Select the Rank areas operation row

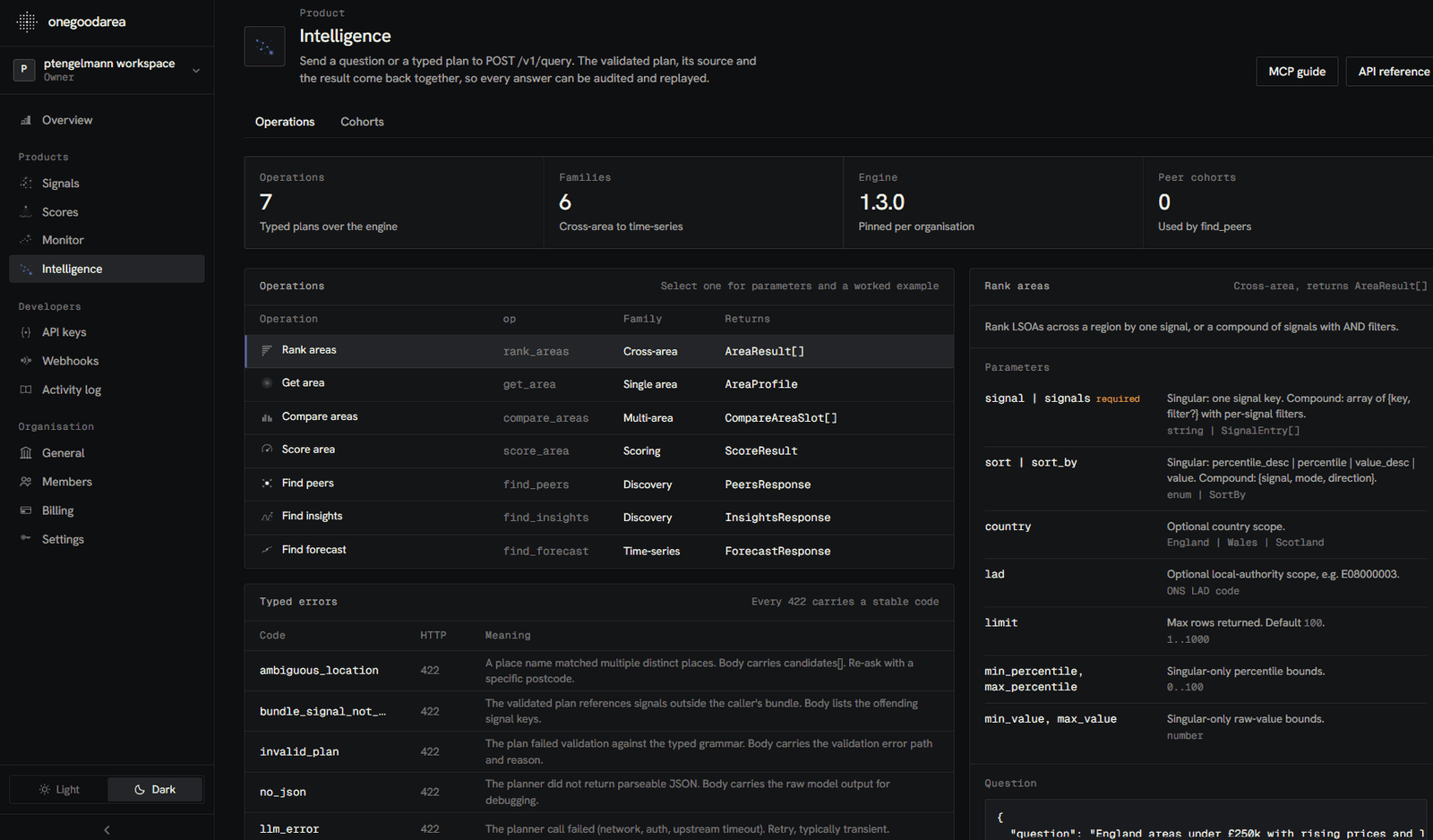coord(599,351)
